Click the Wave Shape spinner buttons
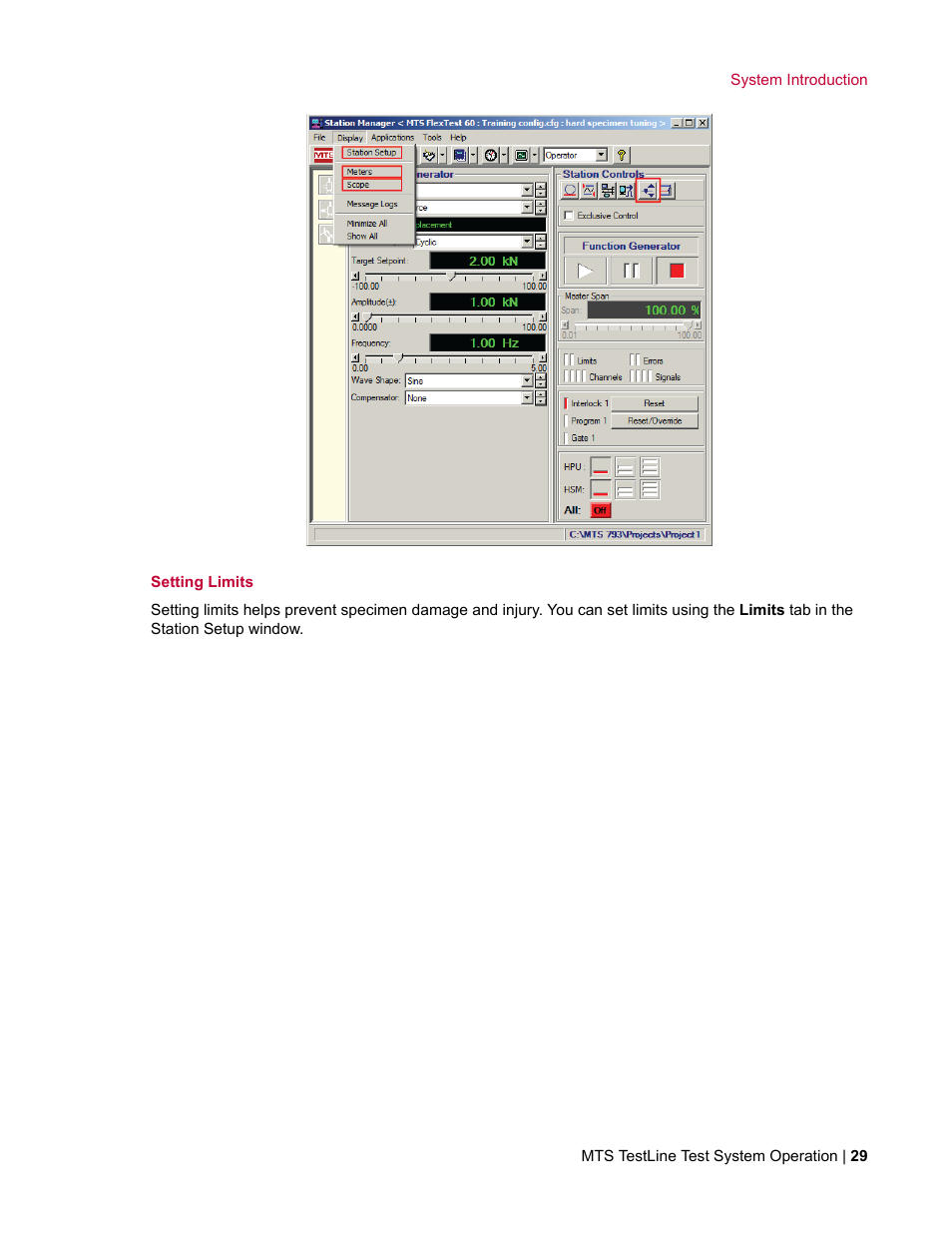Image resolution: width=952 pixels, height=1233 pixels. tap(541, 380)
